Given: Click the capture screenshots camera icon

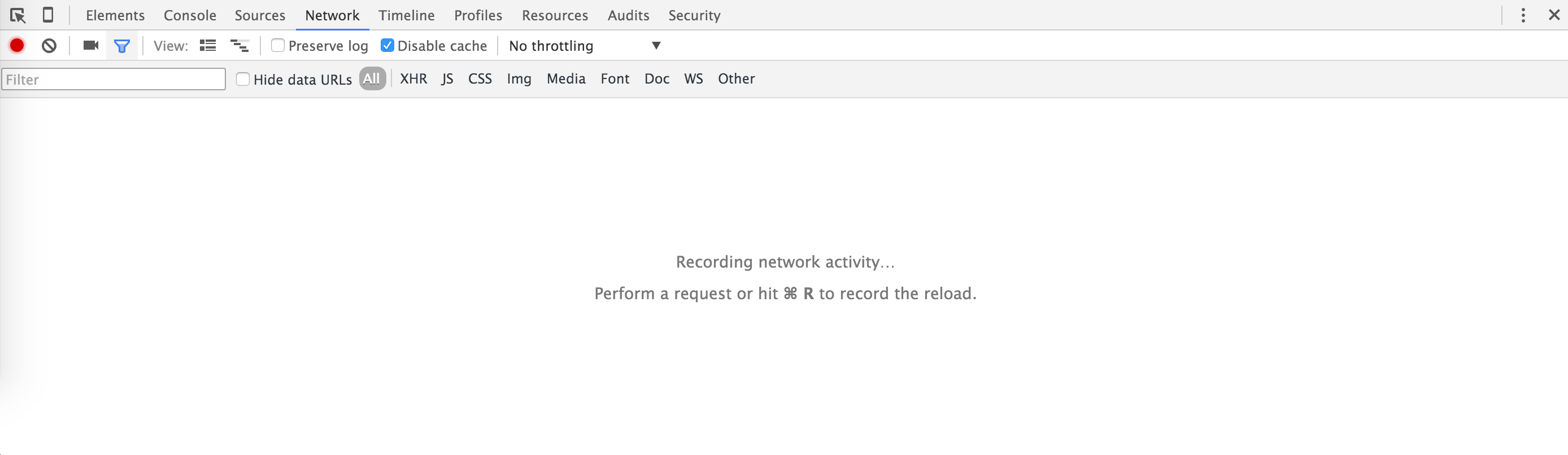Looking at the screenshot, I should [91, 46].
